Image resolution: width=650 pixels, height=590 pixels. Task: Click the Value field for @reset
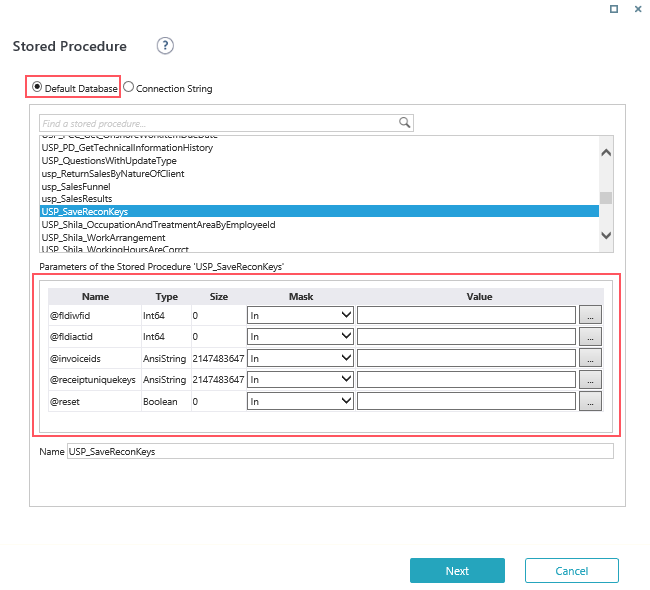(x=466, y=401)
